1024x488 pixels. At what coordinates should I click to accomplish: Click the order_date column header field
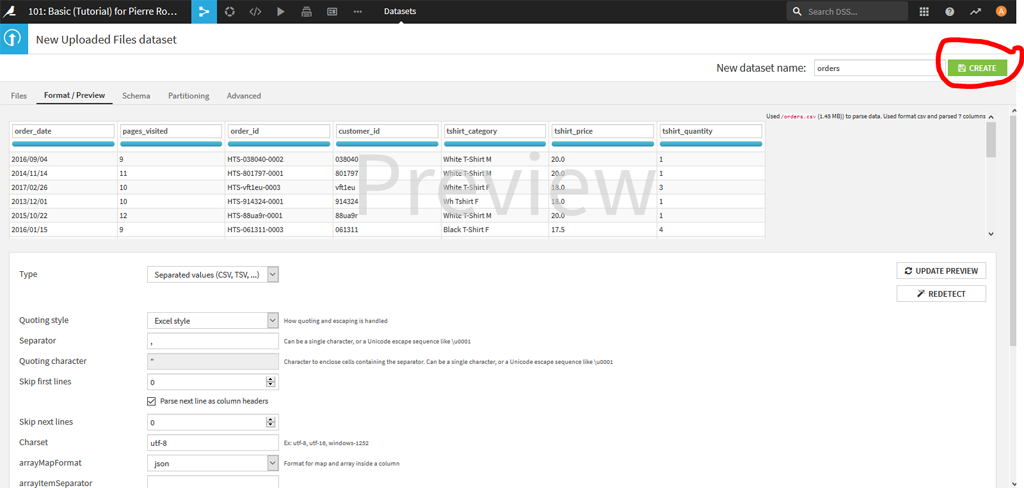(63, 131)
